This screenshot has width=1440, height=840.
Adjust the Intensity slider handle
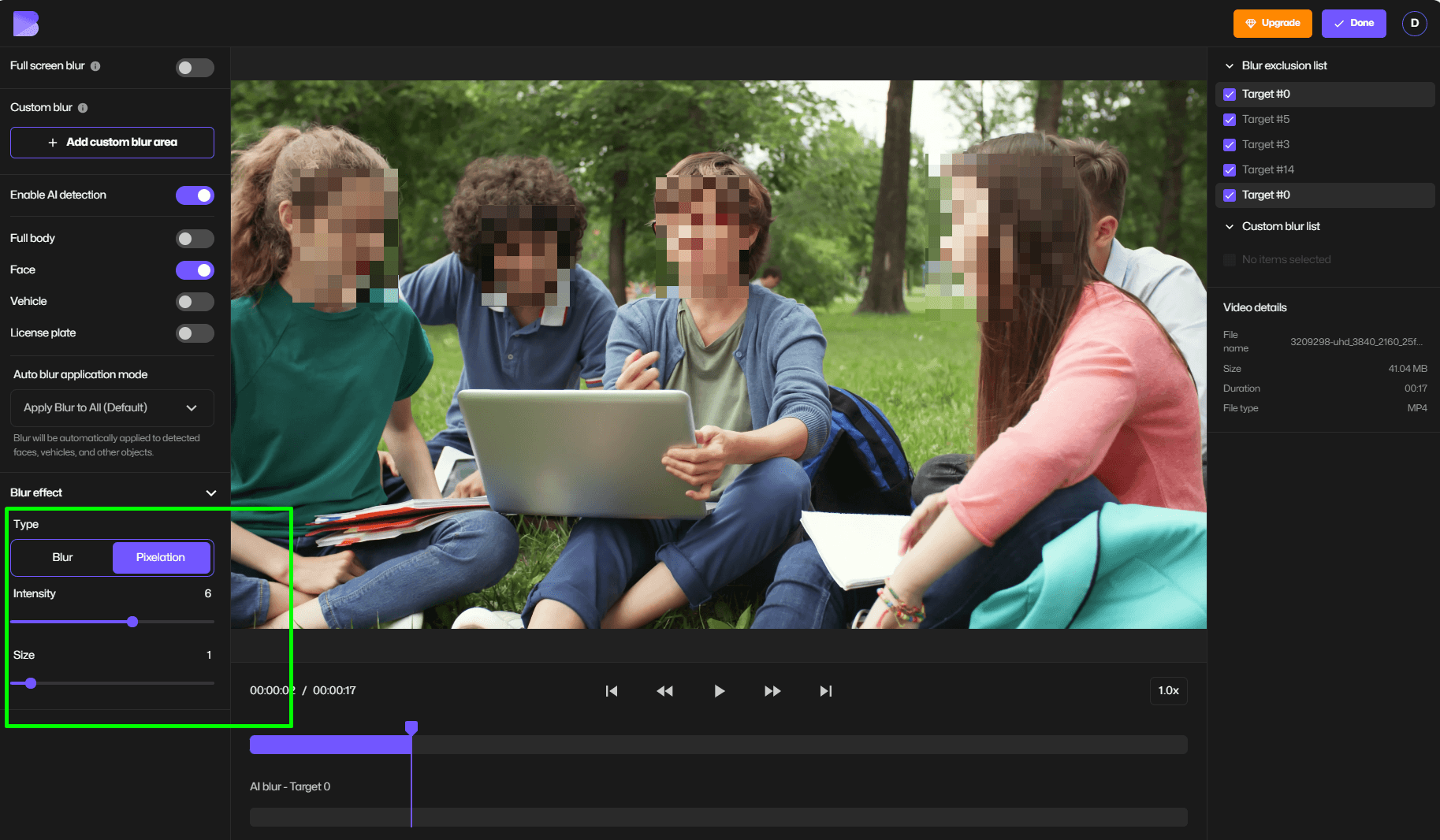[x=132, y=622]
